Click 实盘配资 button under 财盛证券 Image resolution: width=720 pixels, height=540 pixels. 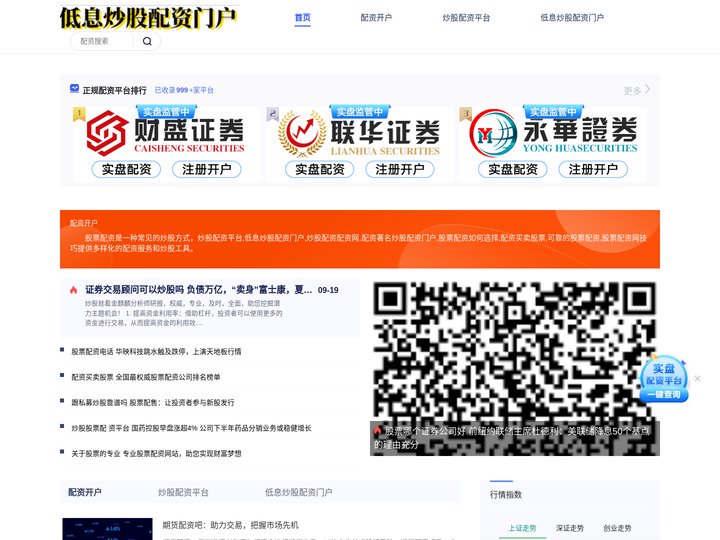tap(126, 169)
